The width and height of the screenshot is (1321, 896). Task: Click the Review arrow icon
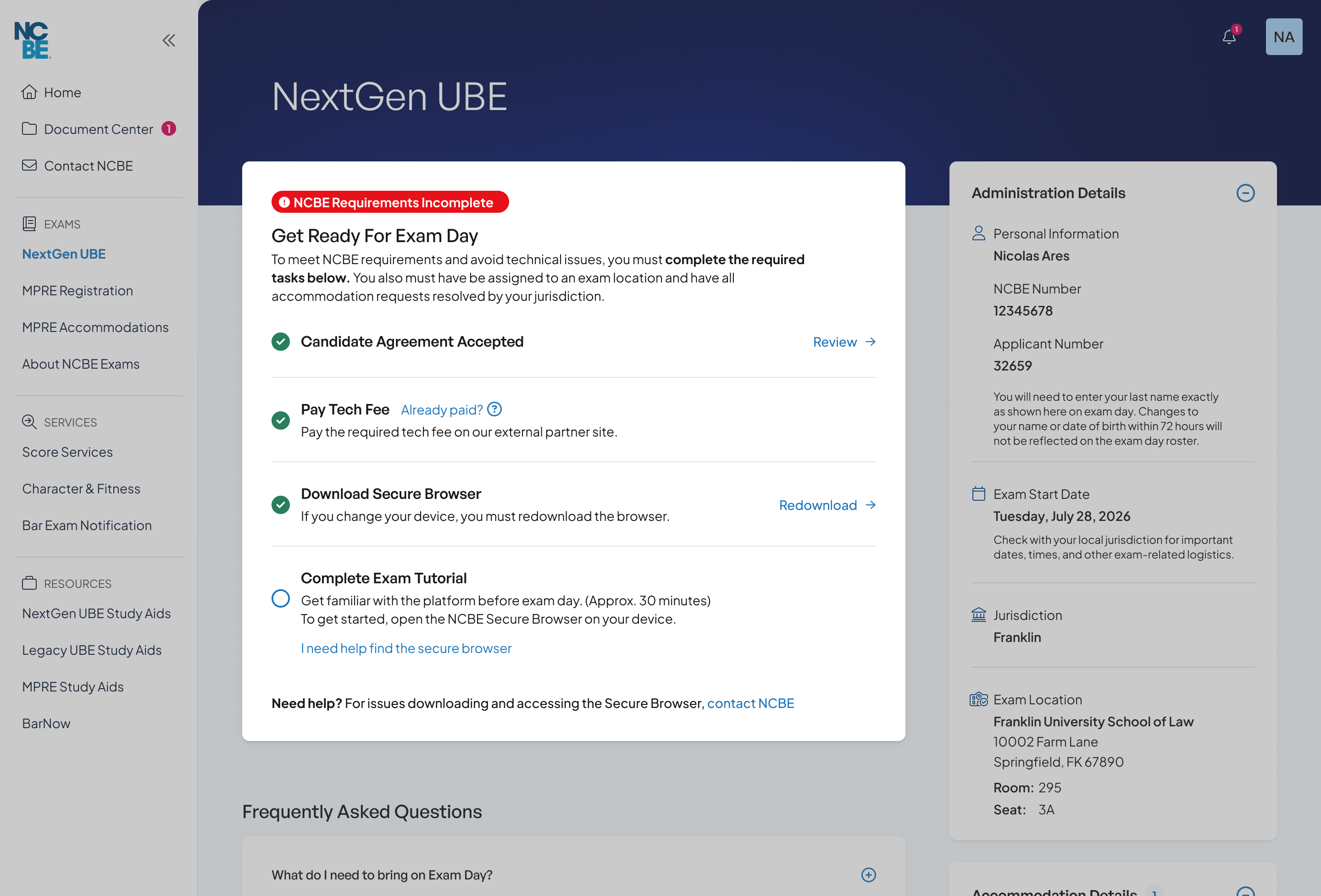click(870, 342)
